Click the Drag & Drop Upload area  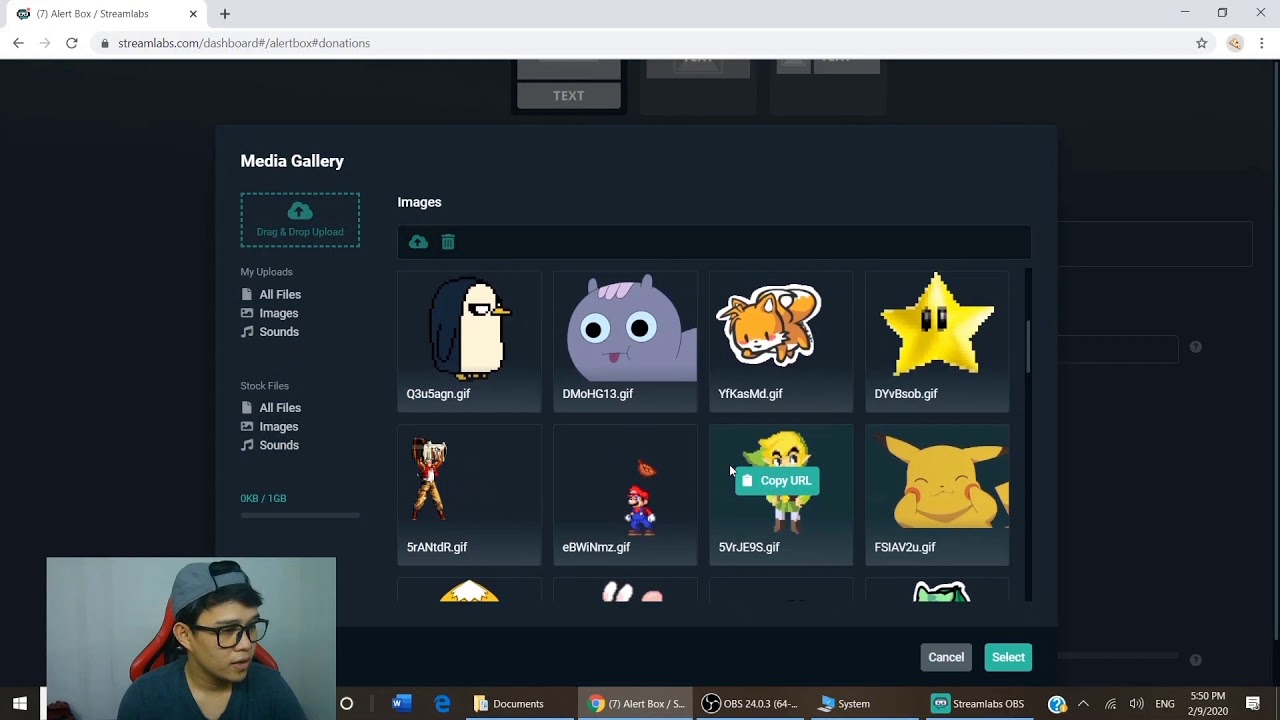point(300,220)
